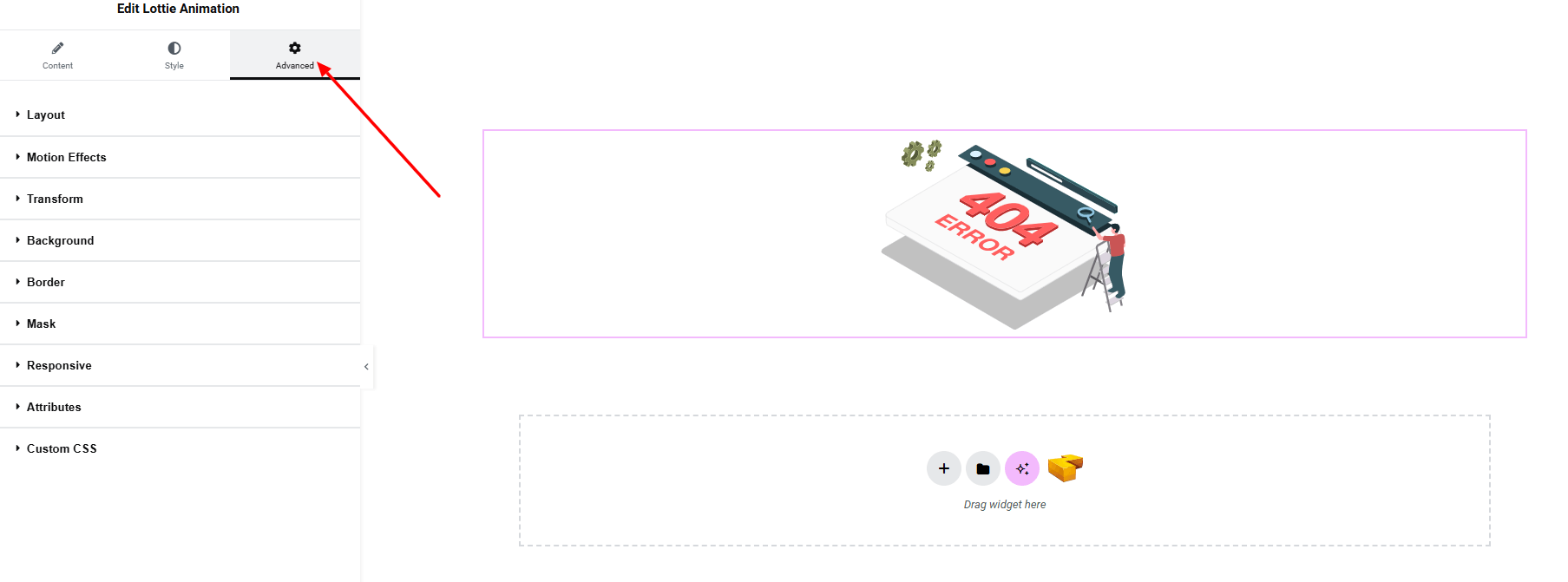1568x582 pixels.
Task: Expand the Attributes section
Action: pos(180,407)
